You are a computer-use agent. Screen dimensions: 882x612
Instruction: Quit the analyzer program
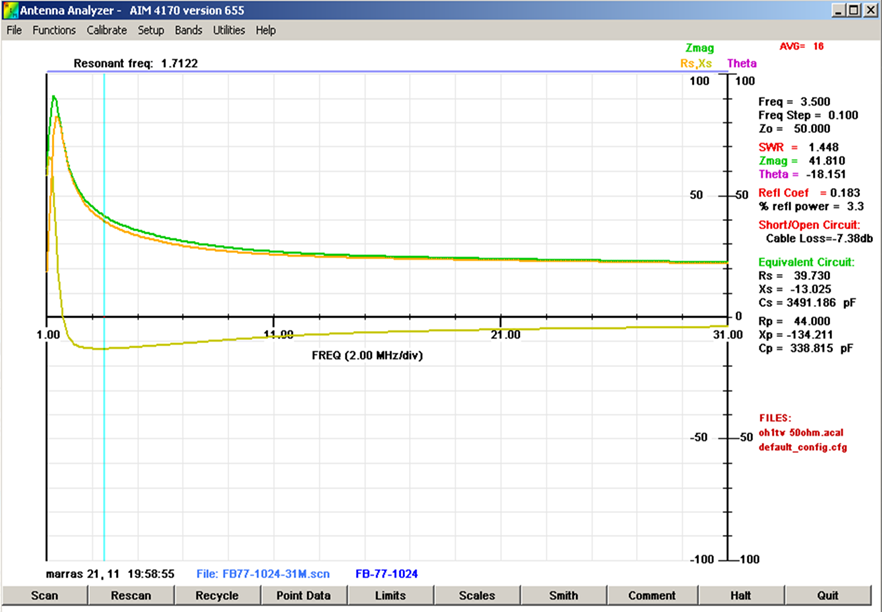827,596
